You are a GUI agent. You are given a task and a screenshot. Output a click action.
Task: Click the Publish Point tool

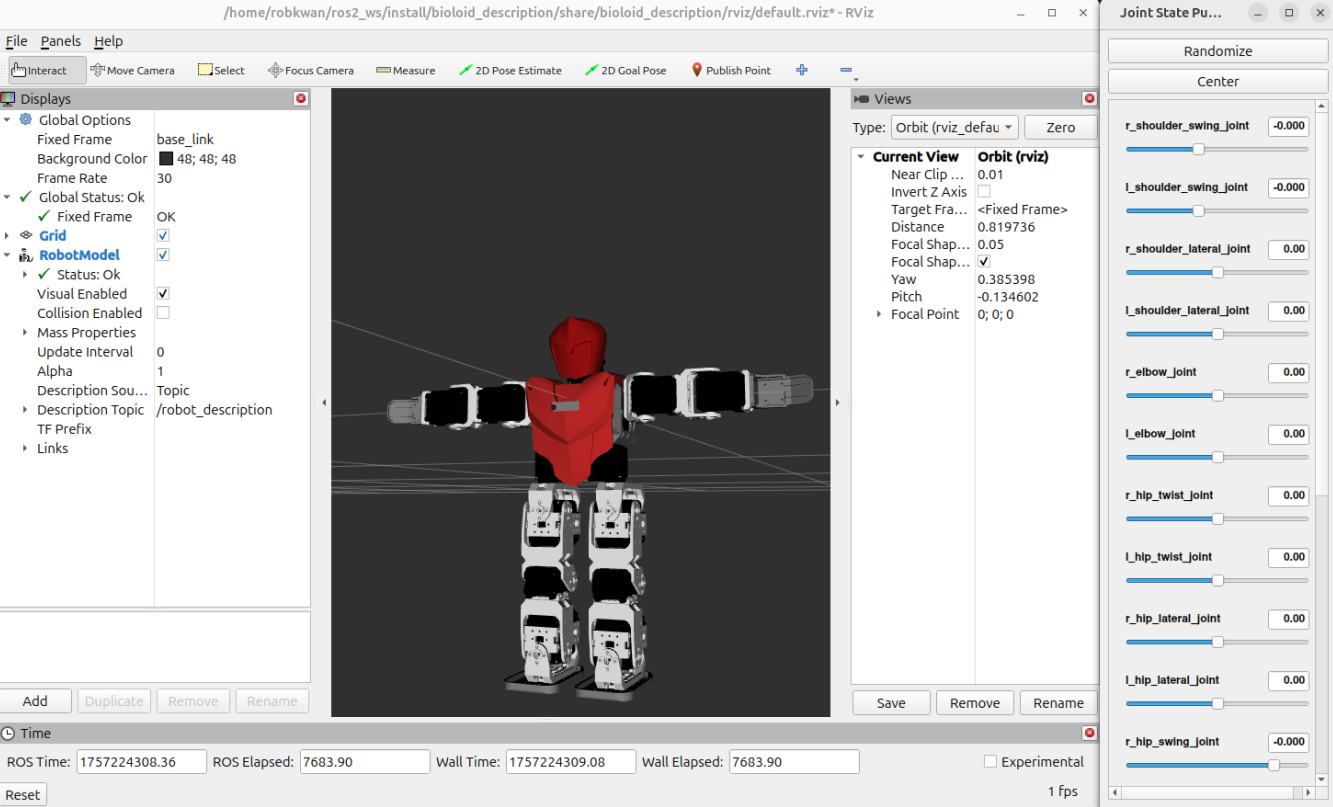[731, 70]
